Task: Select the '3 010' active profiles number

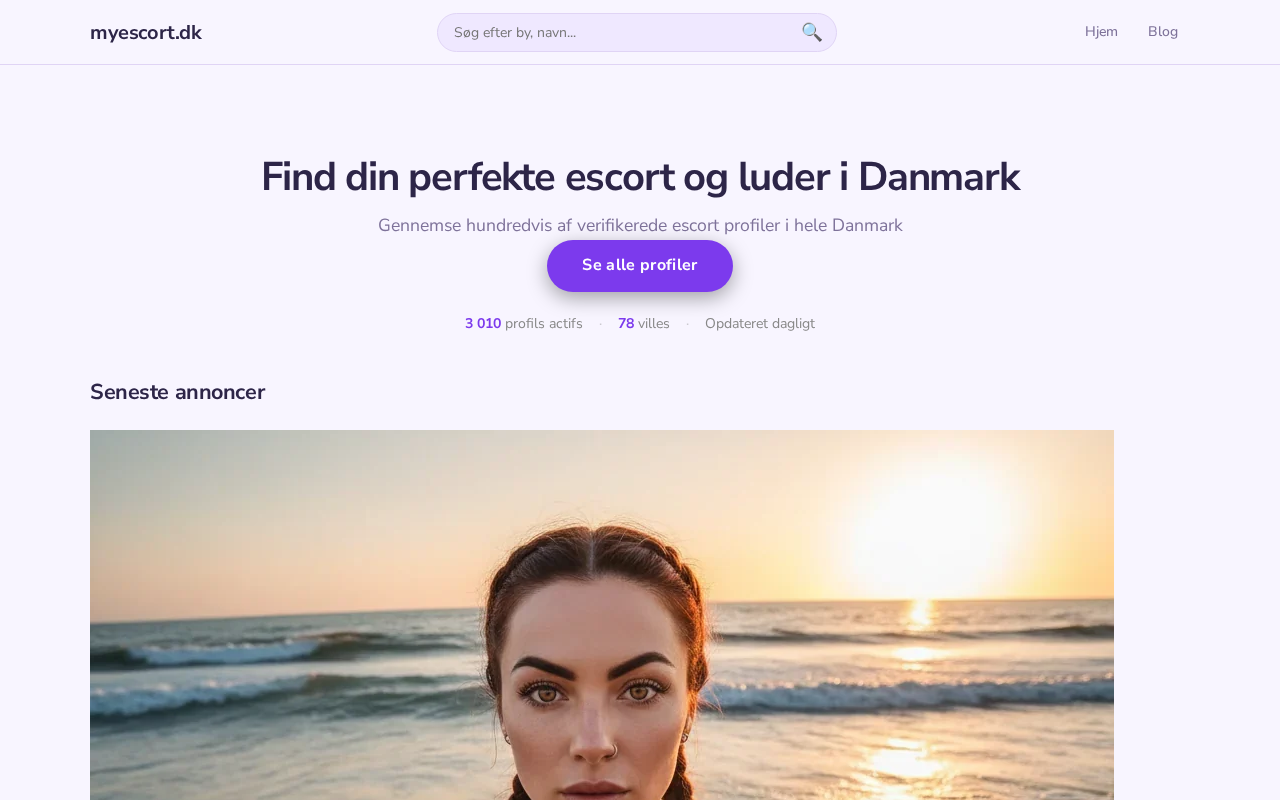Action: point(483,323)
